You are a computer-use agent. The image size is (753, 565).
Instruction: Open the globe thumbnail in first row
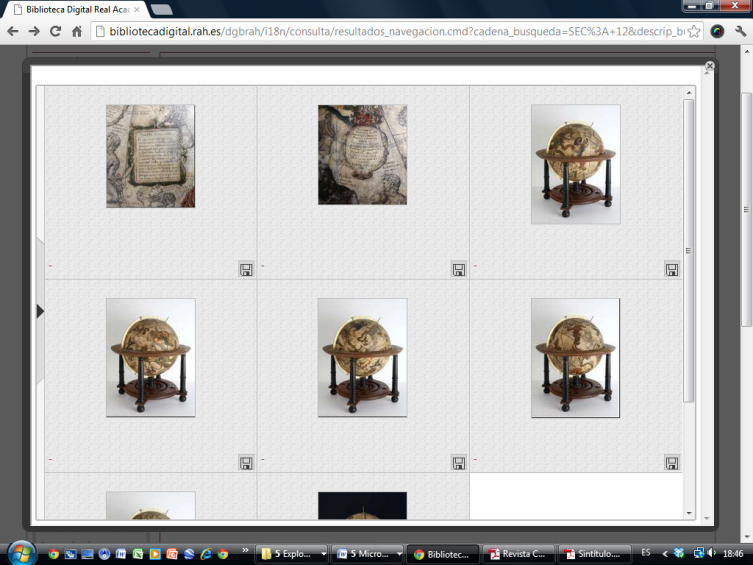(575, 164)
